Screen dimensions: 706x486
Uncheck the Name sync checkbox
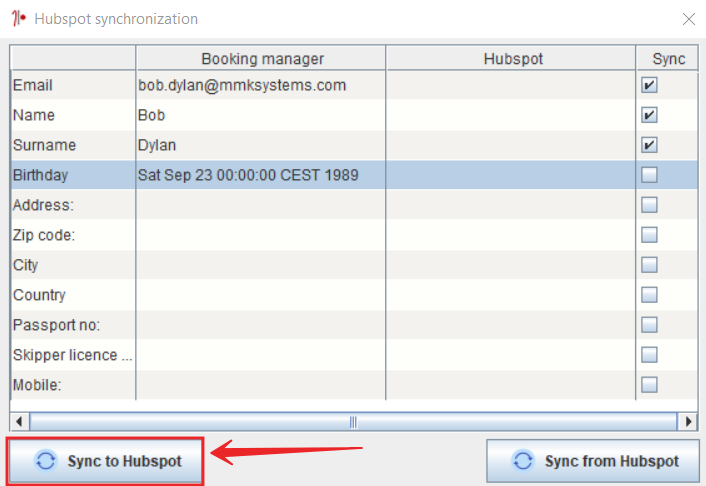pos(649,115)
